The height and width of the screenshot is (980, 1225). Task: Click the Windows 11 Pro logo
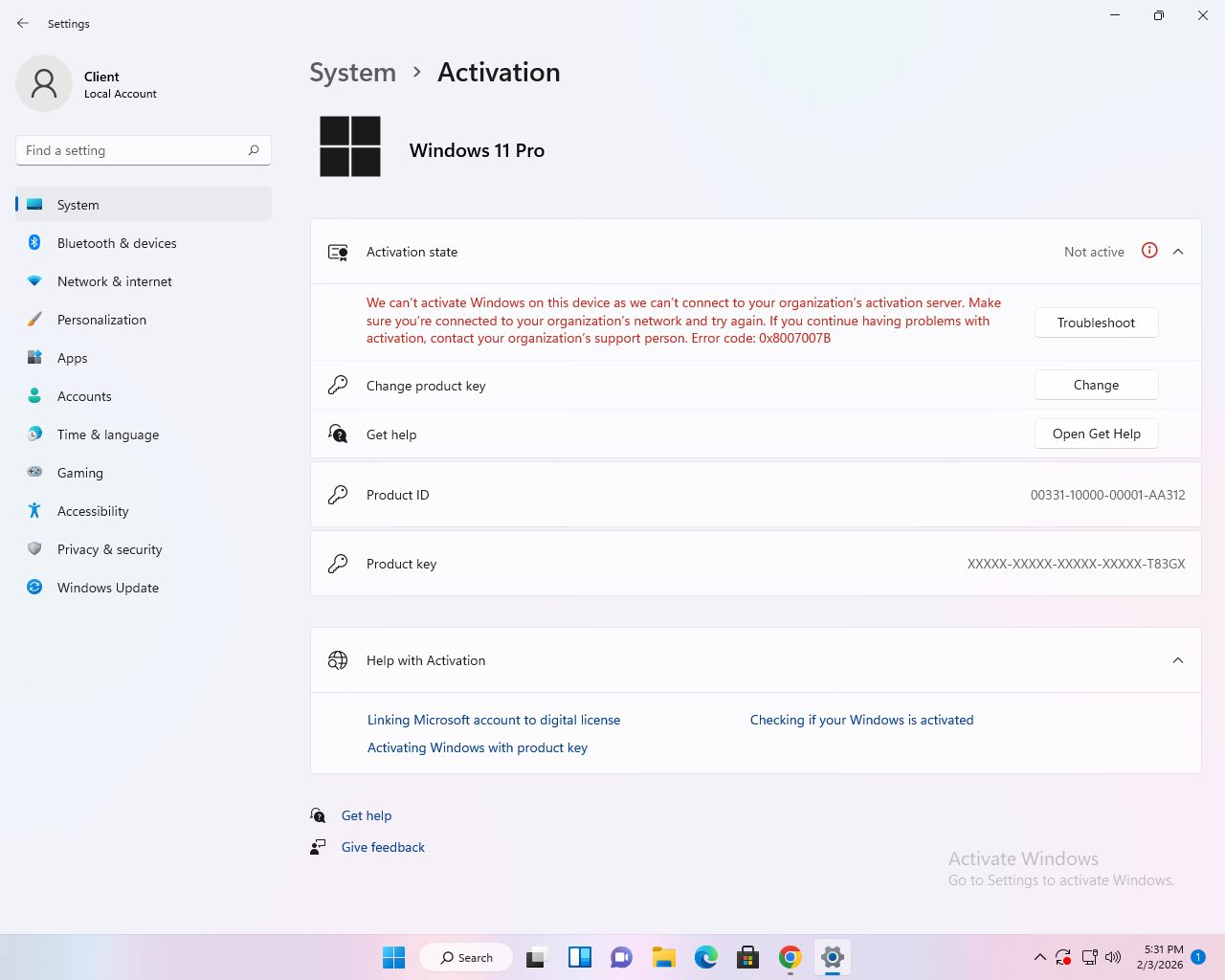pyautogui.click(x=350, y=146)
